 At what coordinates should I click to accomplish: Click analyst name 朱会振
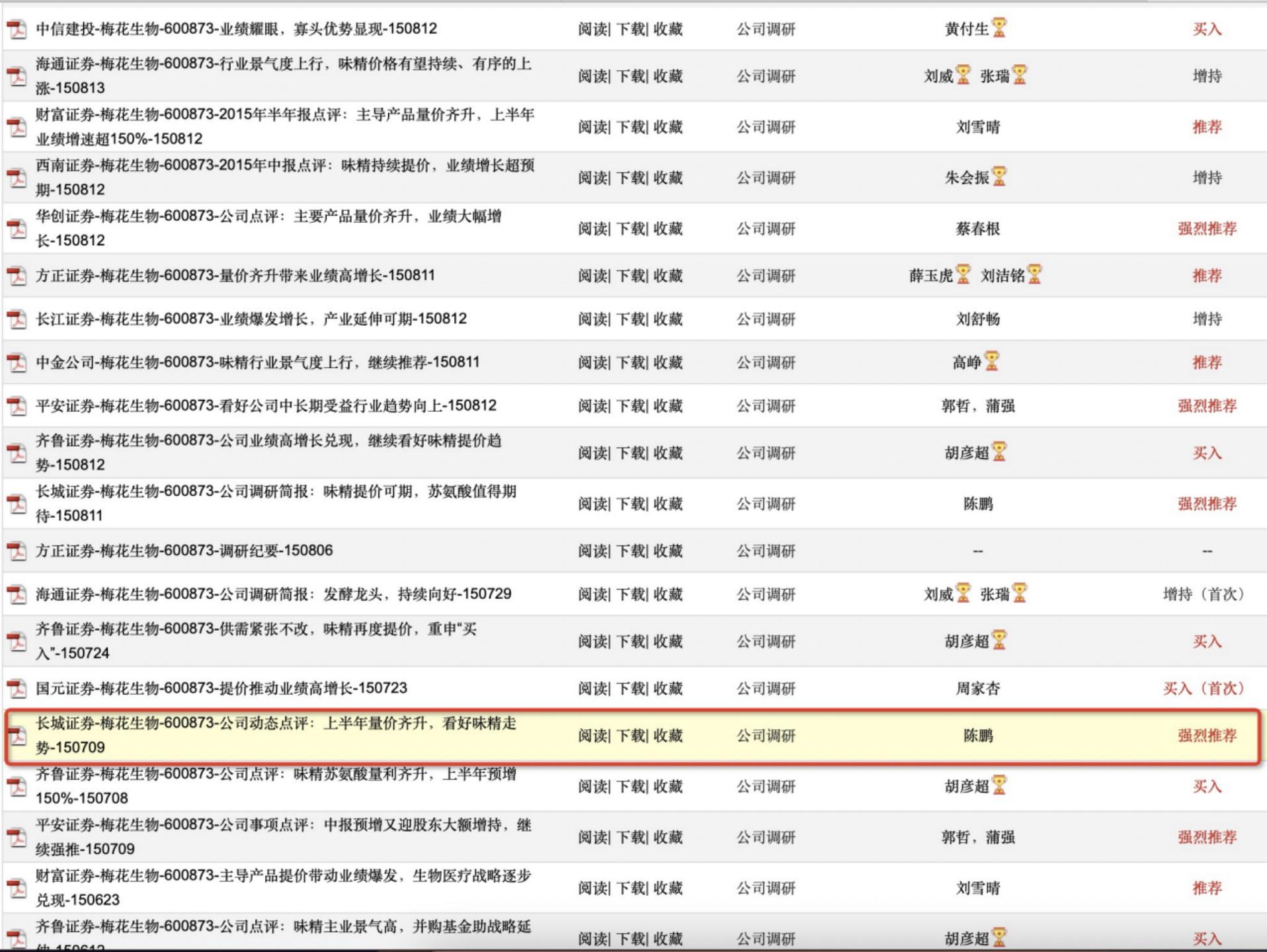point(967,178)
